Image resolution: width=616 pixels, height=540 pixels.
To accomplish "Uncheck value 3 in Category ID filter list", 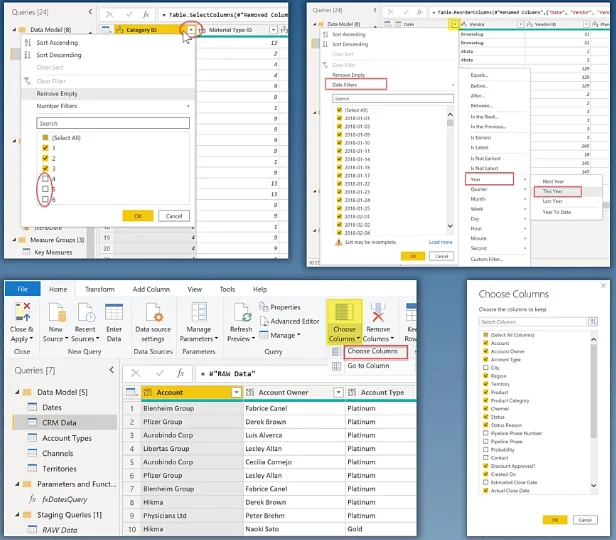I will click(45, 168).
